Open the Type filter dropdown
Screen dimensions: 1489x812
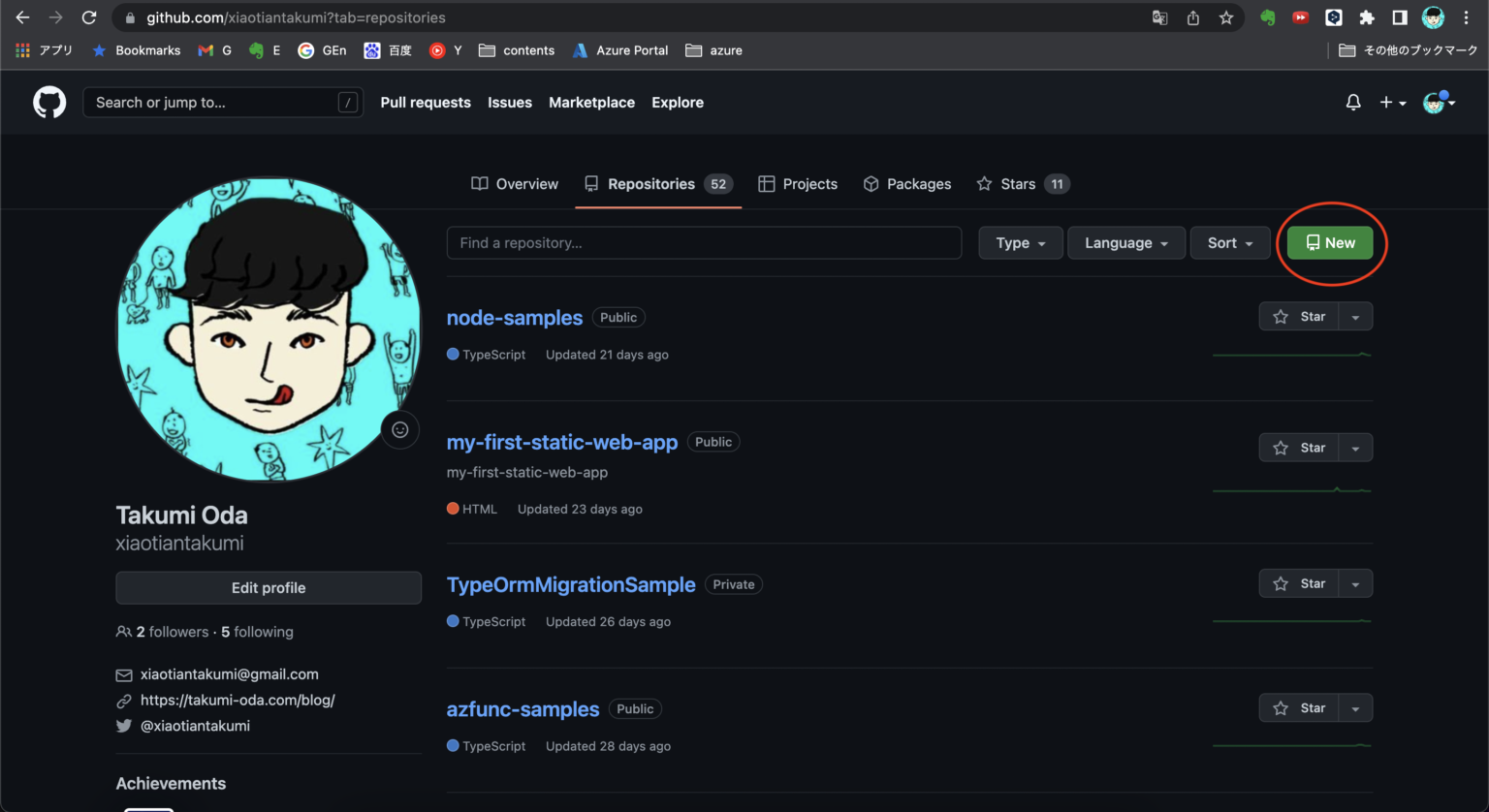pyautogui.click(x=1020, y=242)
